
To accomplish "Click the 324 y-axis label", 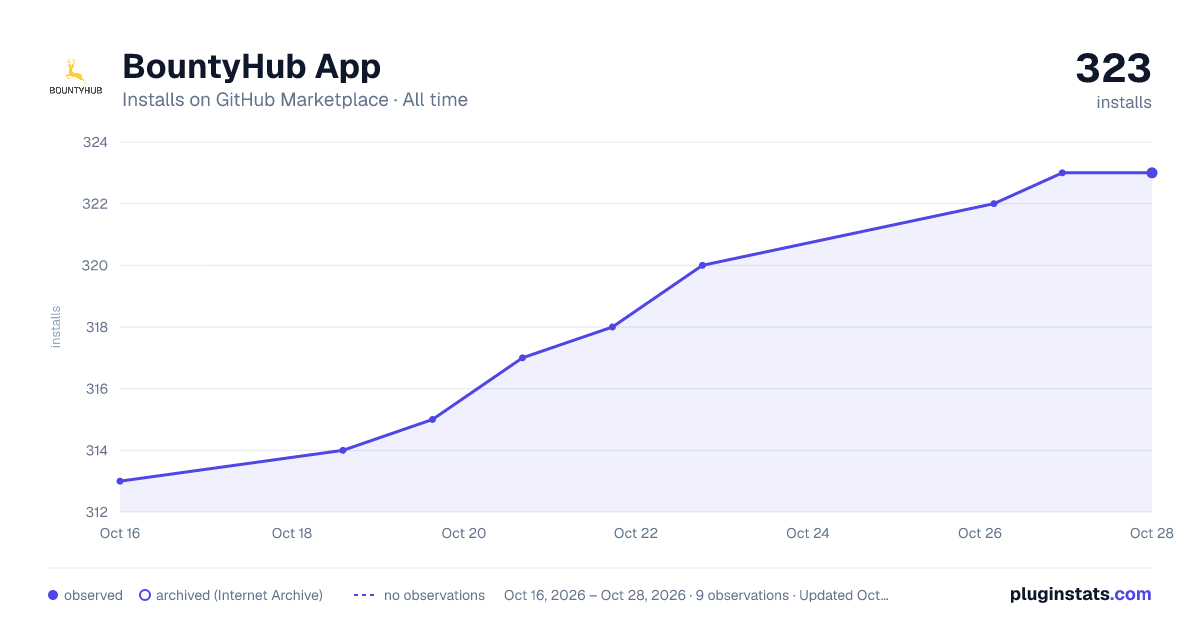I will coord(95,142).
